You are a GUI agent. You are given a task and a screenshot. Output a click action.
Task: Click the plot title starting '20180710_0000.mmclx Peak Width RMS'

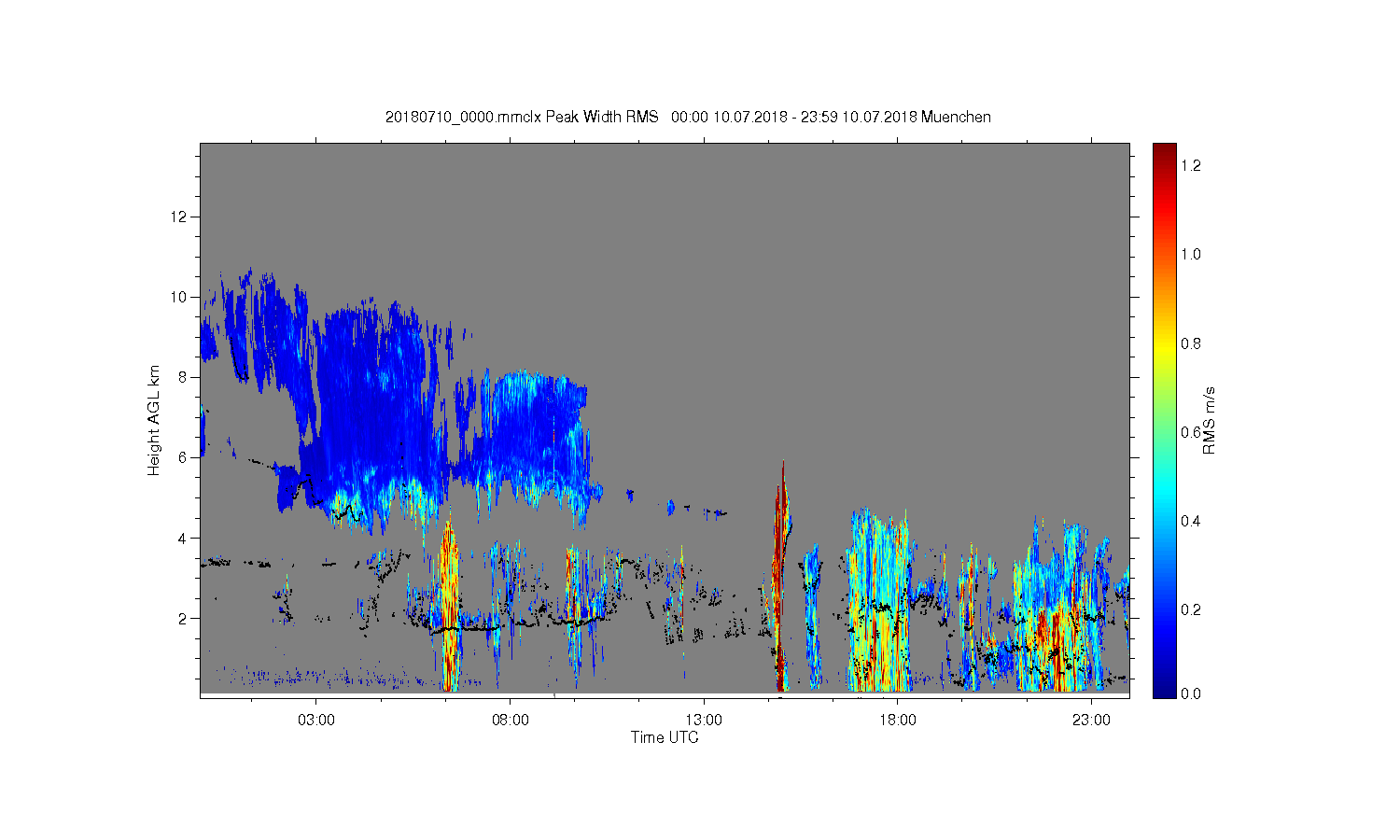688,117
